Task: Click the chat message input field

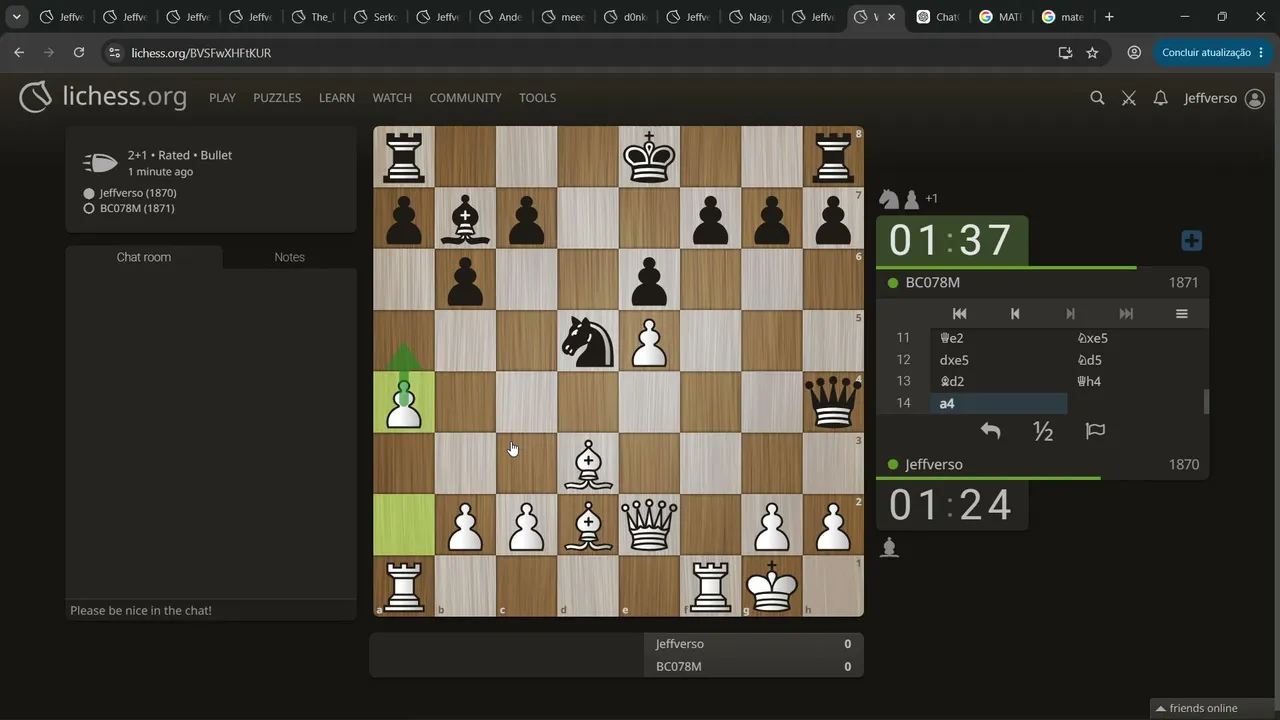Action: click(x=211, y=610)
